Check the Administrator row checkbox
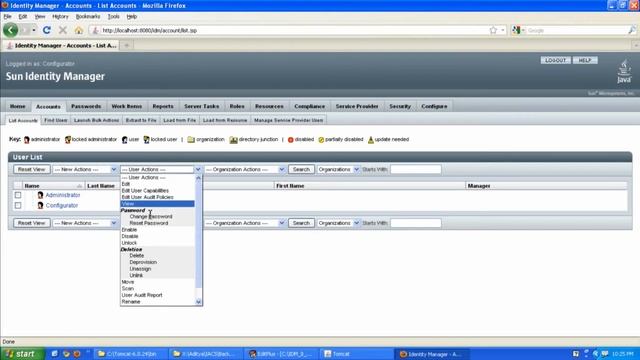Screen dimensions: 640x360 (18, 195)
